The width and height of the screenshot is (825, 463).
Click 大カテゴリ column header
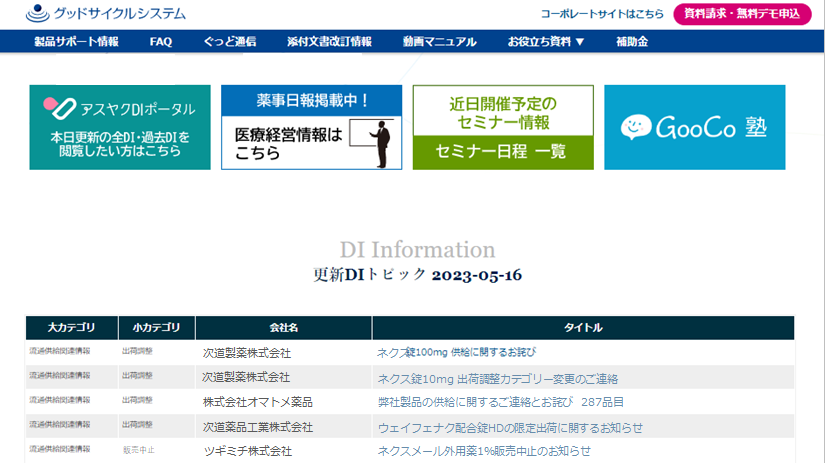pyautogui.click(x=72, y=328)
